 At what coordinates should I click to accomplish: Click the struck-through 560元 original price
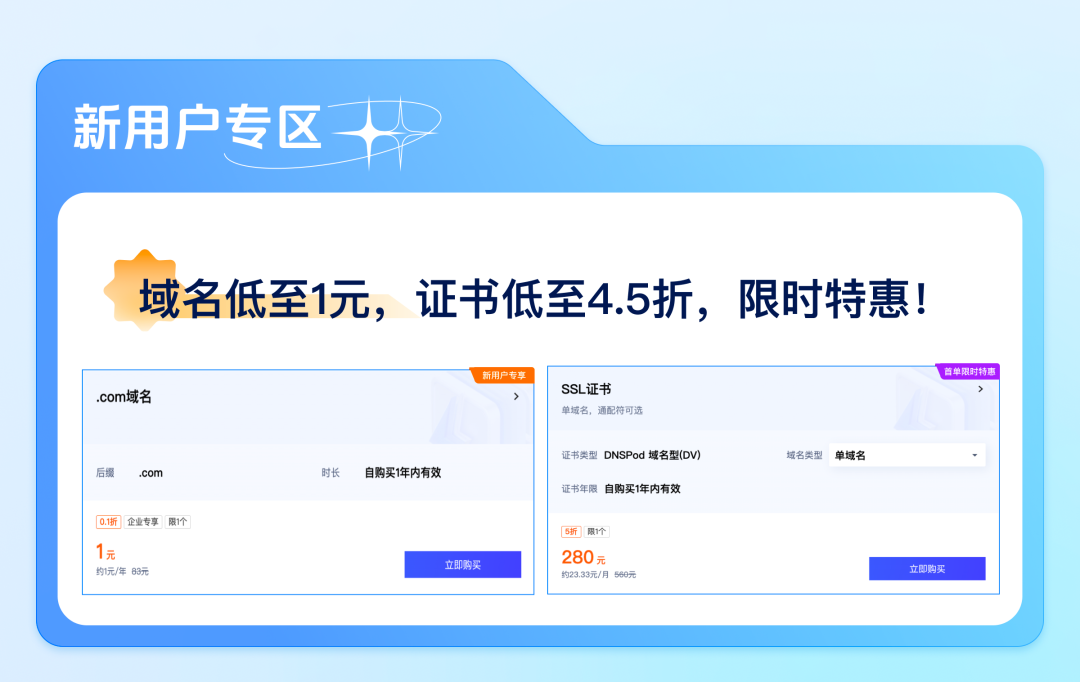(625, 575)
